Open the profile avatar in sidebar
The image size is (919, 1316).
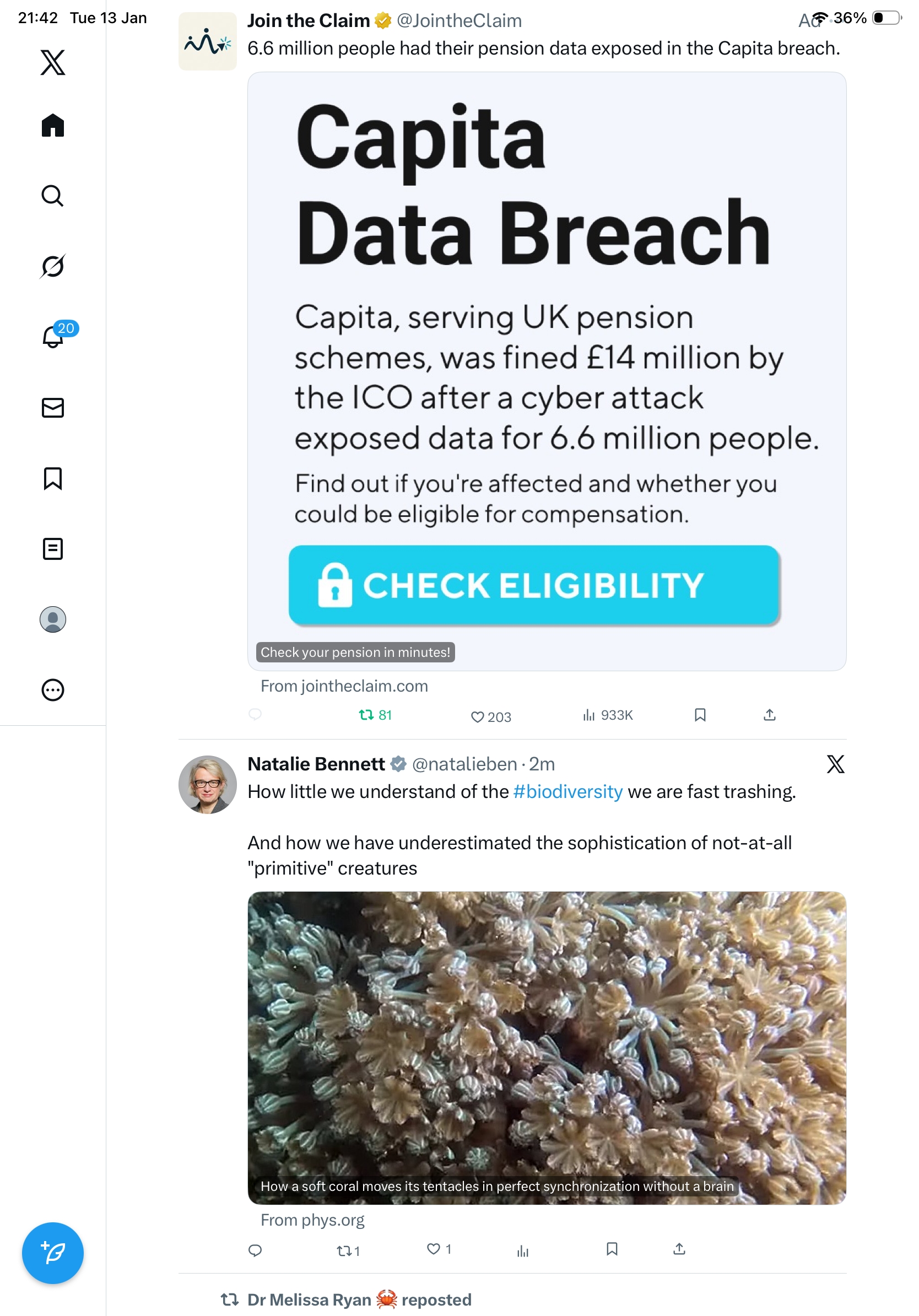[53, 619]
